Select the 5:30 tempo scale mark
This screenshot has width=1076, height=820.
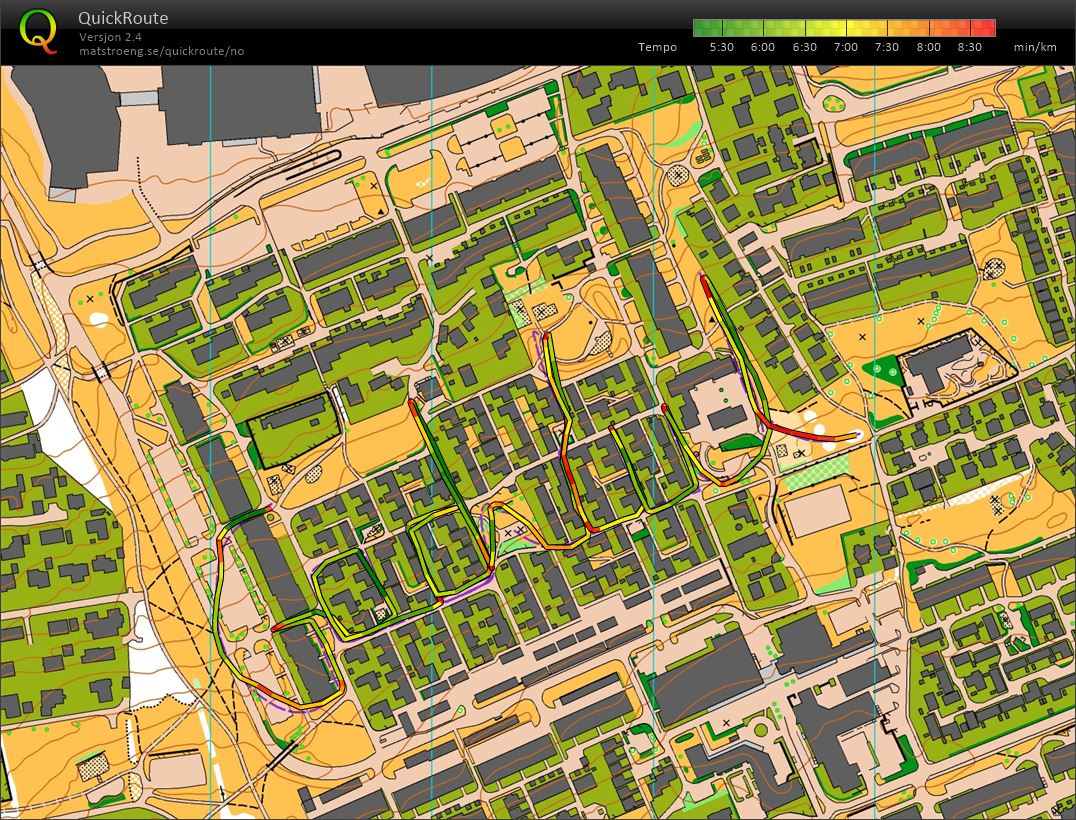721,47
